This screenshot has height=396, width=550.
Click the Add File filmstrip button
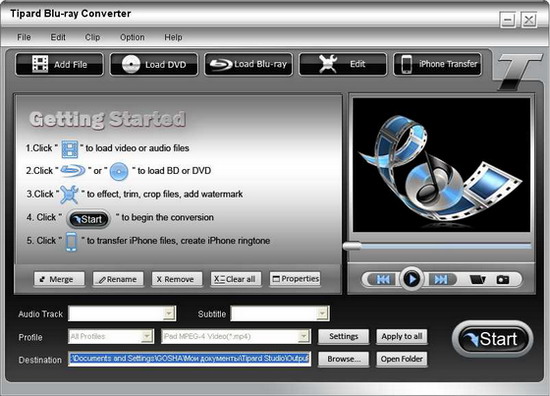pyautogui.click(x=60, y=64)
